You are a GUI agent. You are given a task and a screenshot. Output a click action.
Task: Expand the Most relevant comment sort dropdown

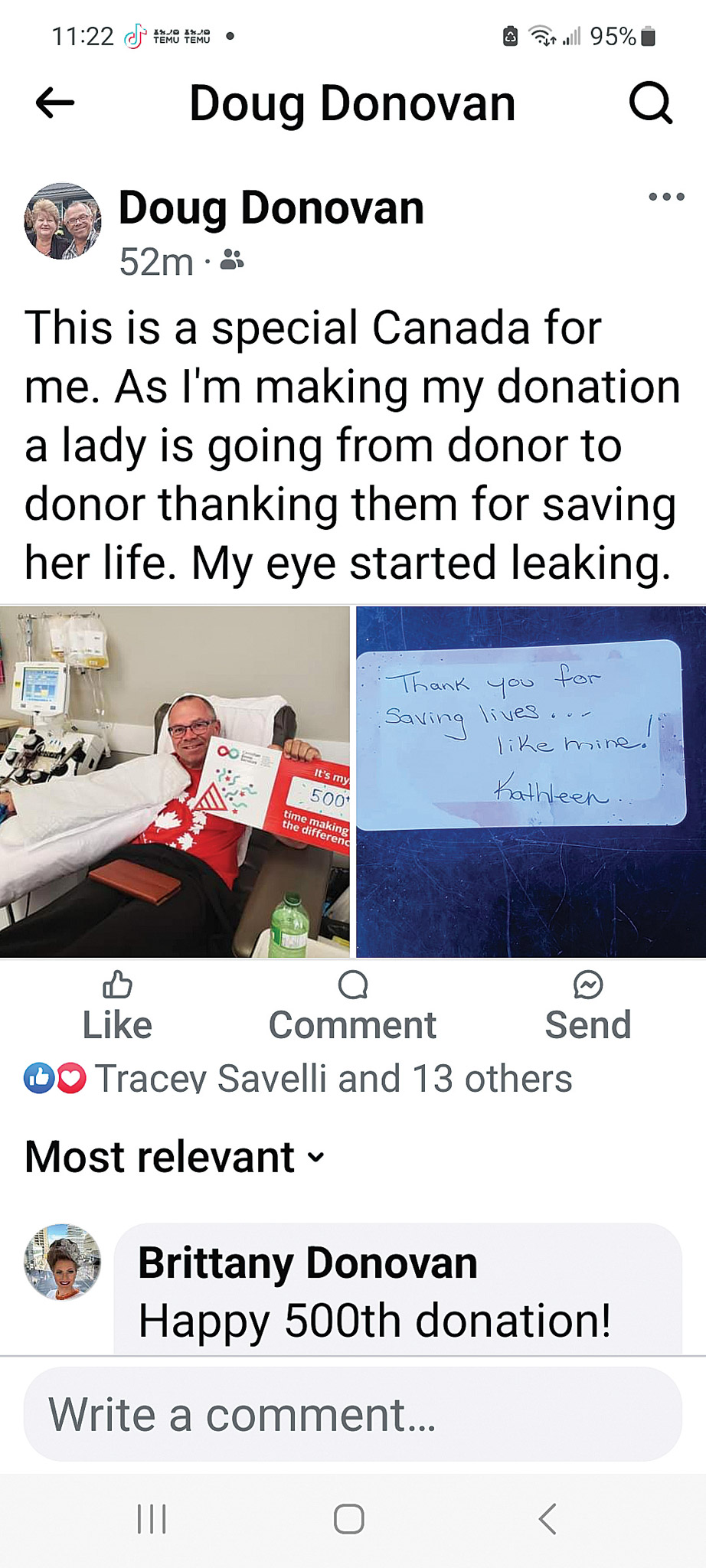point(175,1157)
